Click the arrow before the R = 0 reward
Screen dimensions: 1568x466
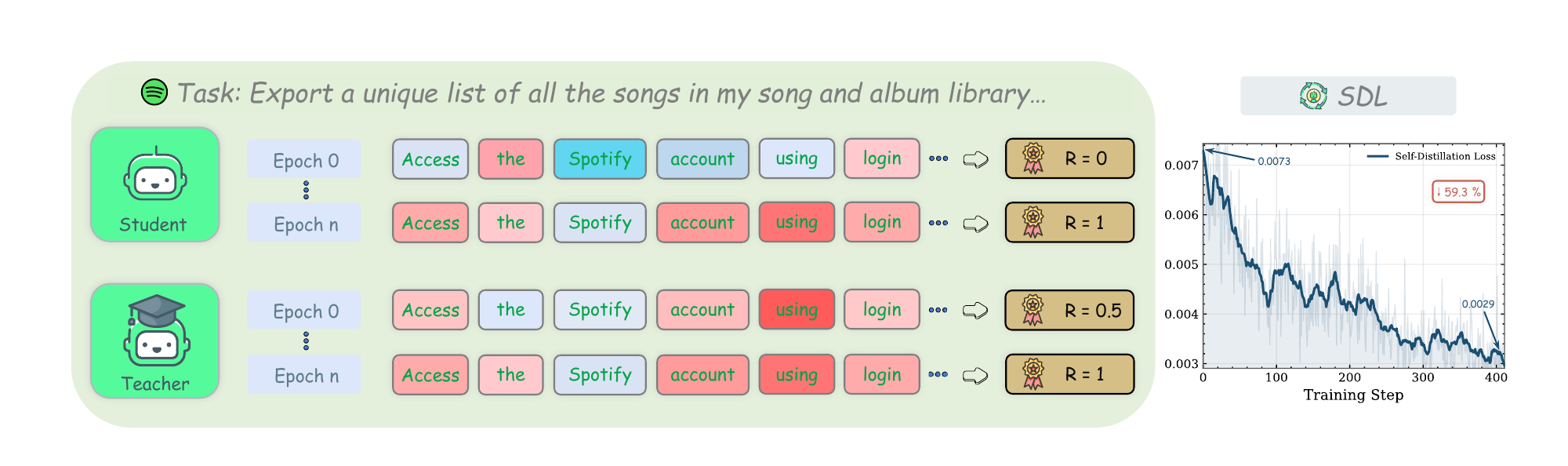click(x=975, y=159)
